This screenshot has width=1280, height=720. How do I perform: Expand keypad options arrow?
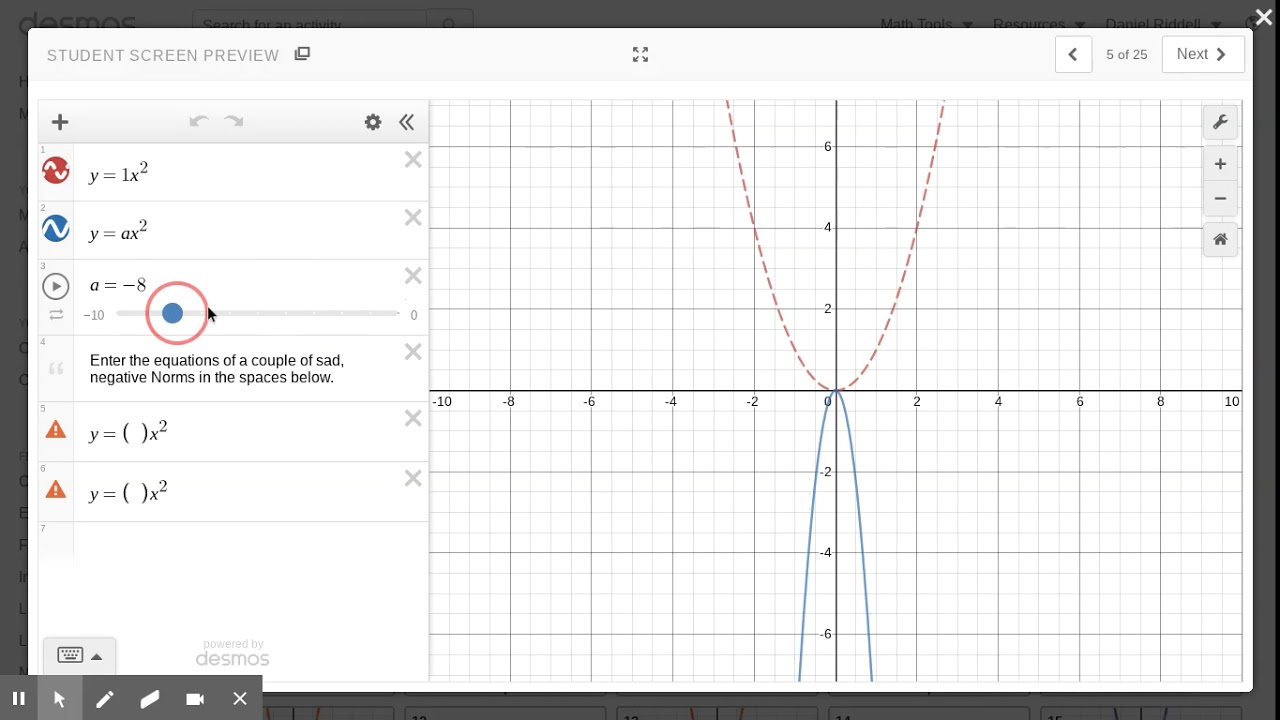pos(97,657)
